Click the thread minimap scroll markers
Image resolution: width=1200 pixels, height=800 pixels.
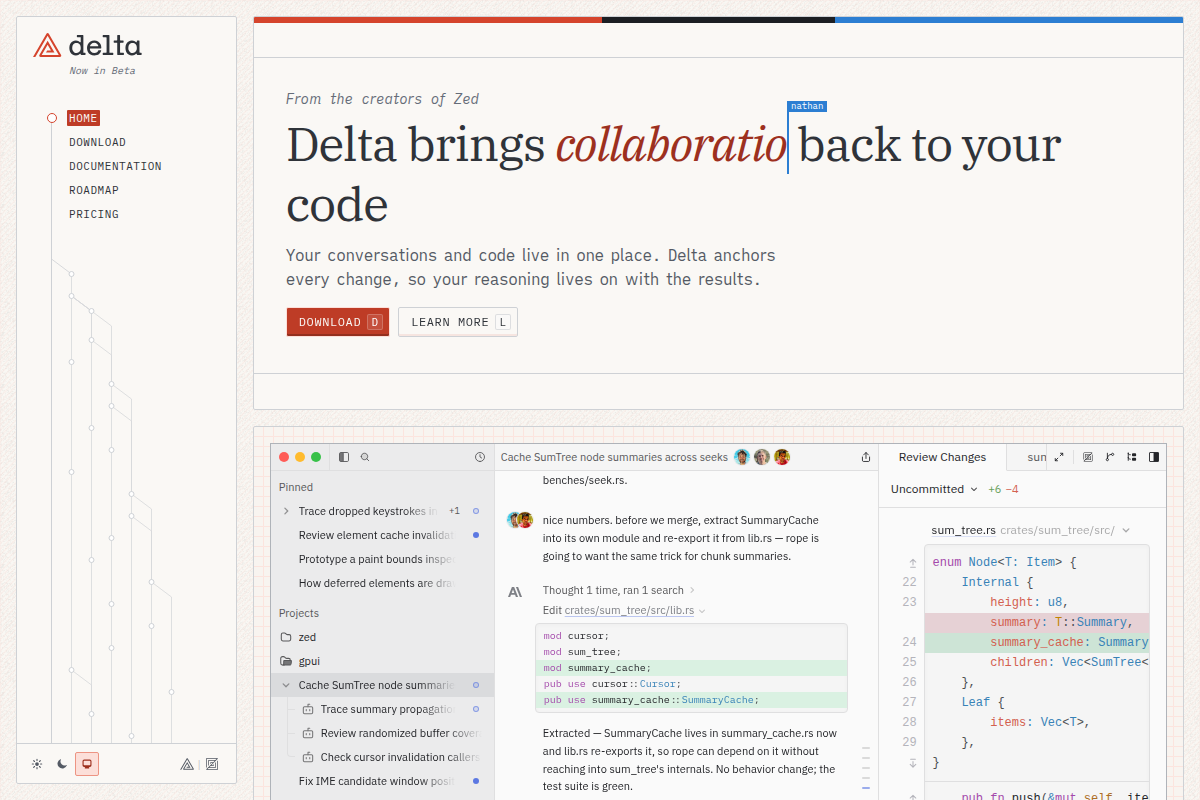tap(865, 767)
